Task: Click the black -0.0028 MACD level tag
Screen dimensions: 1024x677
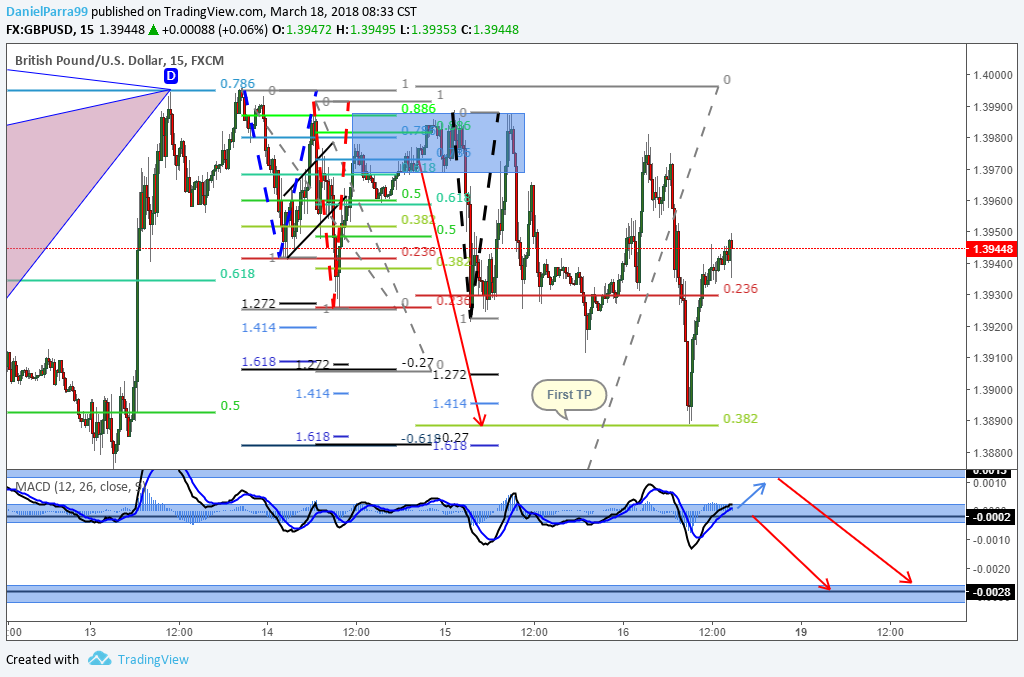Action: tap(992, 592)
